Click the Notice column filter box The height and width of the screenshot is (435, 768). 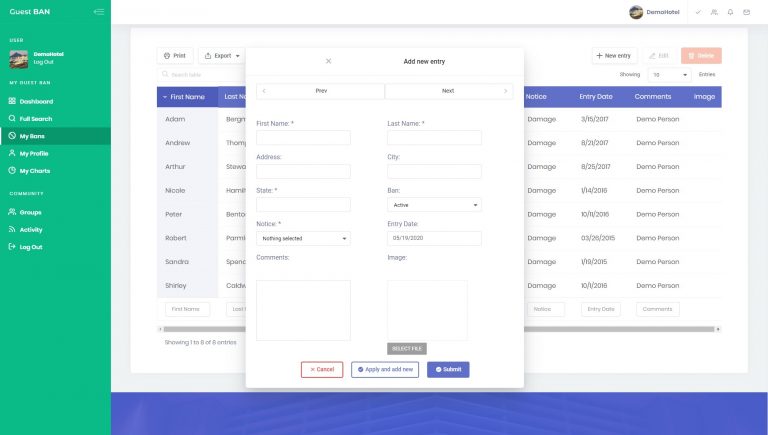[x=546, y=309]
